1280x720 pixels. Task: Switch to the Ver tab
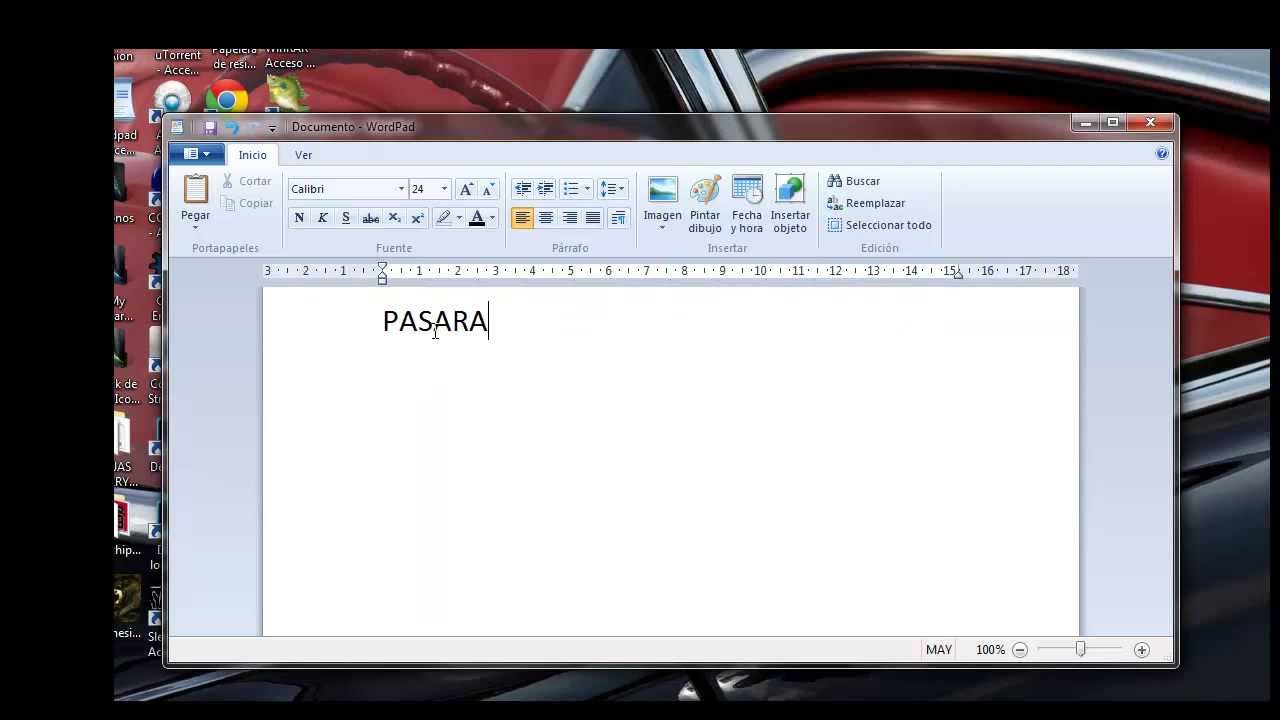point(303,155)
